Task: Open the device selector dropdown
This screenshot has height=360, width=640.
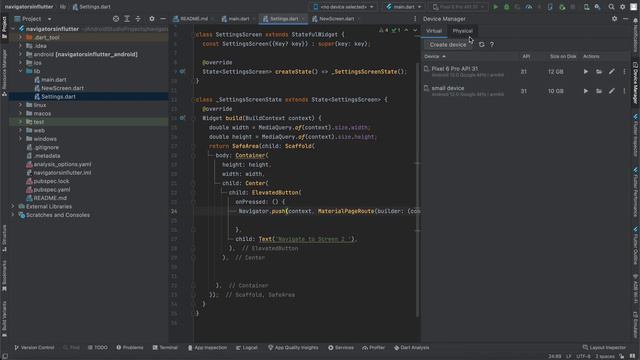Action: pos(343,7)
